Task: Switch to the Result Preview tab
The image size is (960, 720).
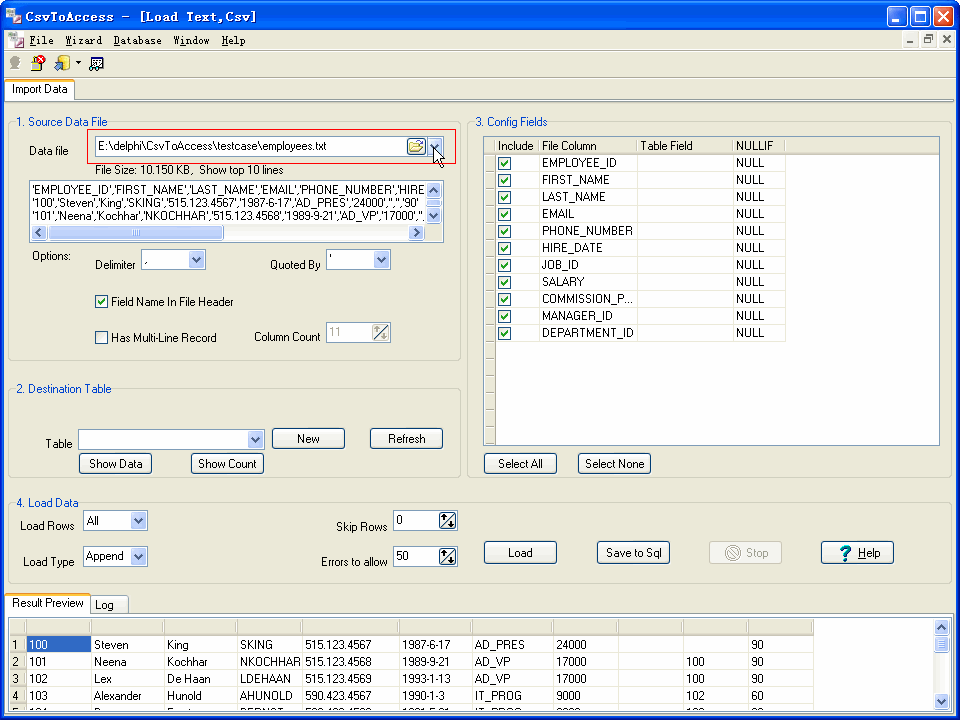Action: coord(48,603)
